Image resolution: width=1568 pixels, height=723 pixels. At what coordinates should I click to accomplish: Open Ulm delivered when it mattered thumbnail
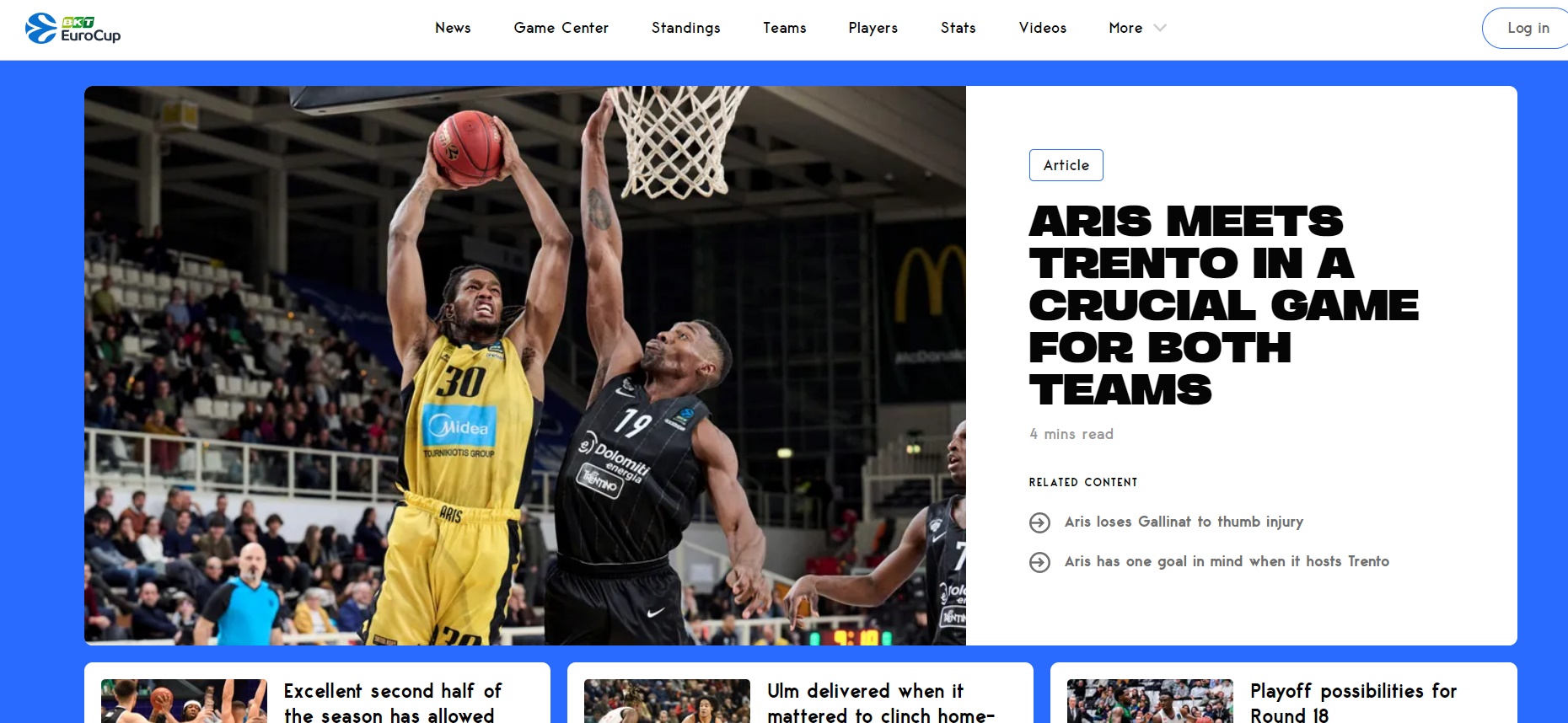[667, 701]
